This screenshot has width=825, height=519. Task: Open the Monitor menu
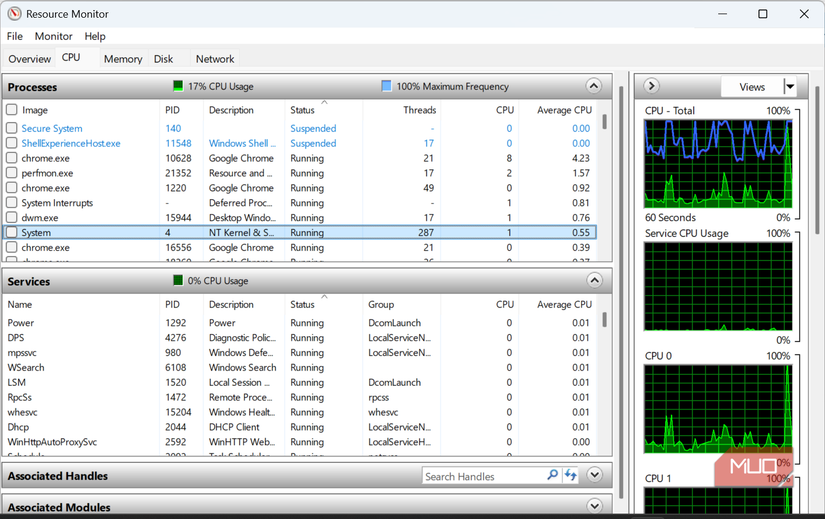[x=53, y=36]
